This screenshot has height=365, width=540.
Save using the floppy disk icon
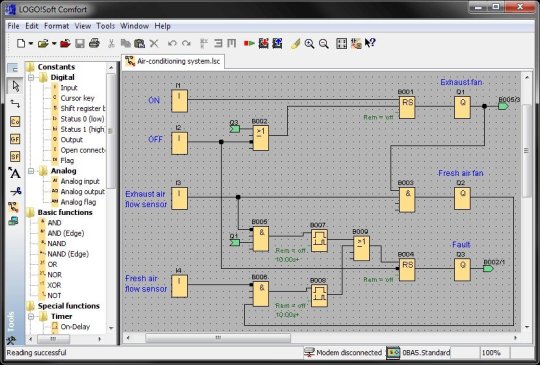[x=80, y=43]
